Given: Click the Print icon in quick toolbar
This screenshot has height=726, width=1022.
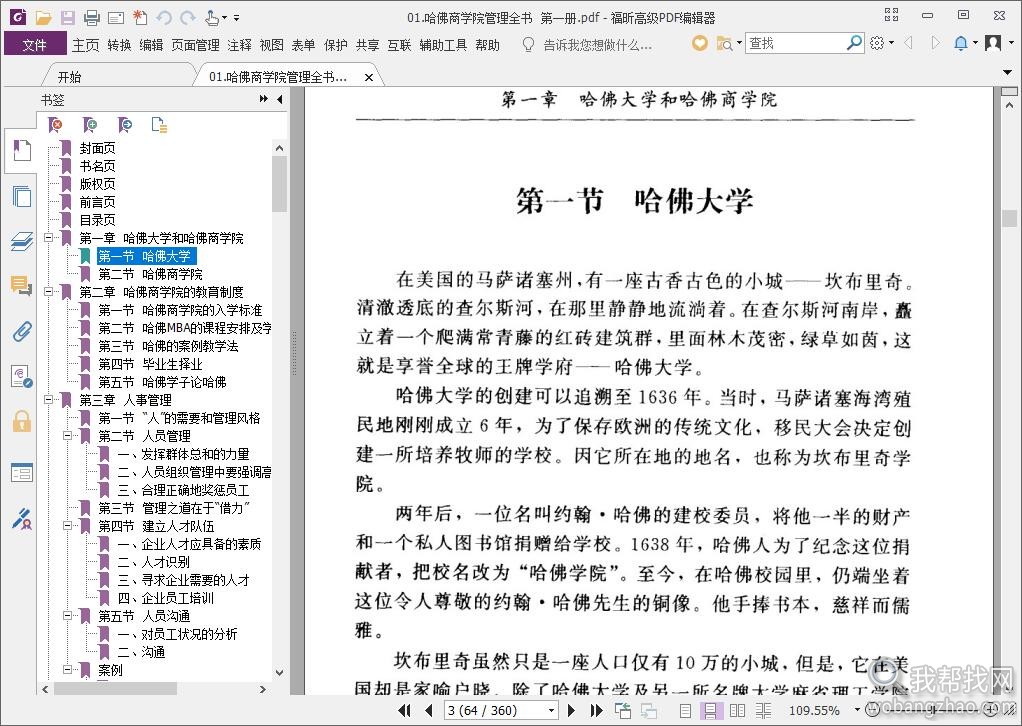Looking at the screenshot, I should point(92,18).
